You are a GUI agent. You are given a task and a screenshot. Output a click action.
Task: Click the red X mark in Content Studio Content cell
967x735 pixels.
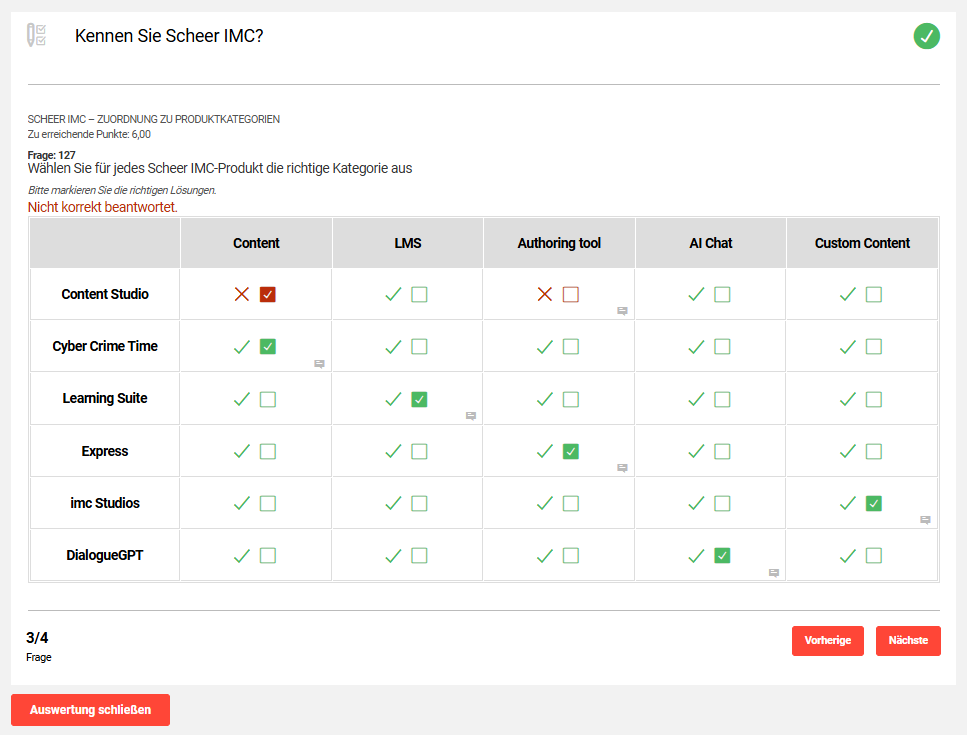[x=242, y=294]
